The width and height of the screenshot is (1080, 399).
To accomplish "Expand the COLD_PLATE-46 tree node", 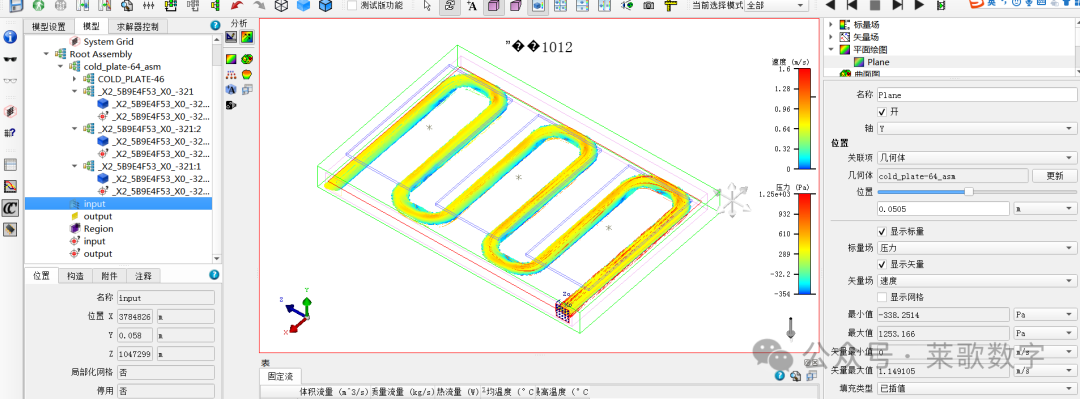I will (75, 79).
